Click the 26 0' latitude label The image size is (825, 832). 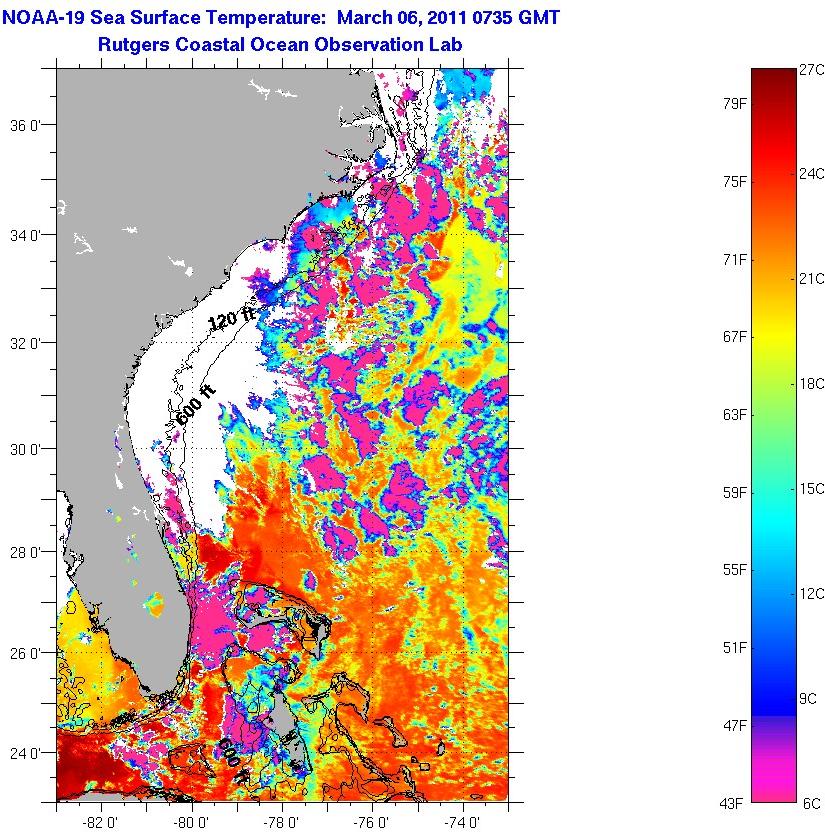[x=25, y=653]
